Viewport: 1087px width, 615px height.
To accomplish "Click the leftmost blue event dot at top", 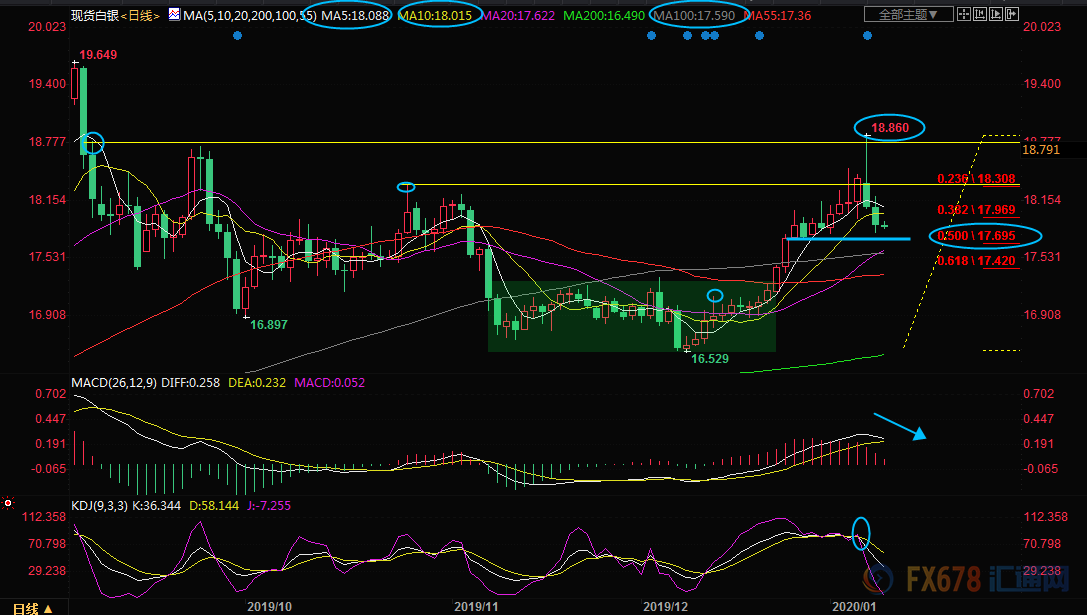I will pyautogui.click(x=236, y=35).
